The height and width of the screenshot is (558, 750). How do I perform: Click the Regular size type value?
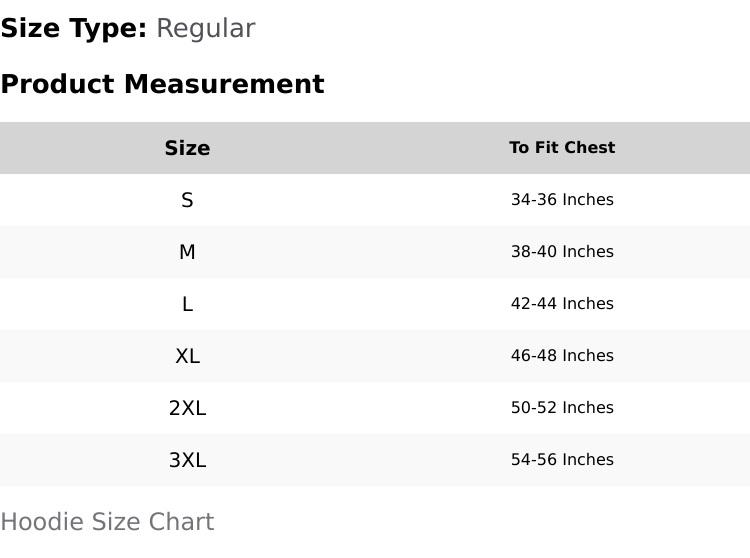(x=206, y=29)
